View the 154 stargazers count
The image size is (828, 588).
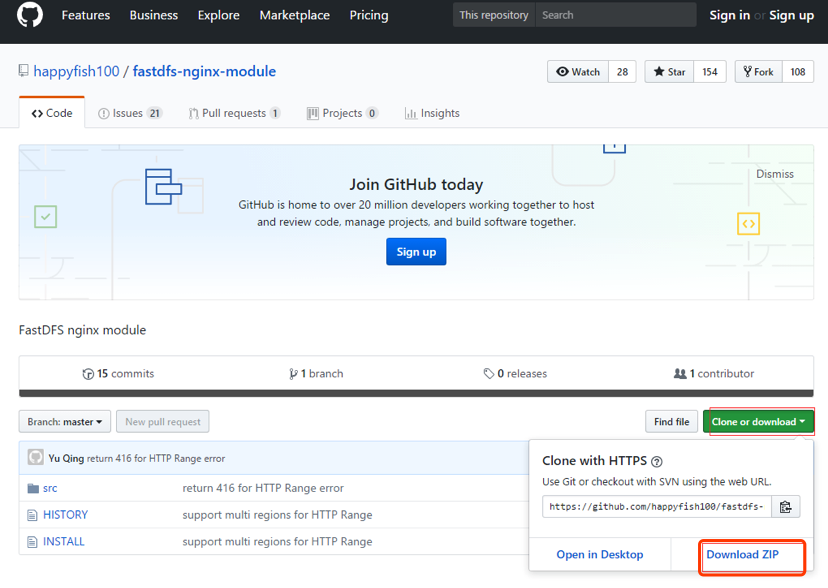pyautogui.click(x=710, y=72)
